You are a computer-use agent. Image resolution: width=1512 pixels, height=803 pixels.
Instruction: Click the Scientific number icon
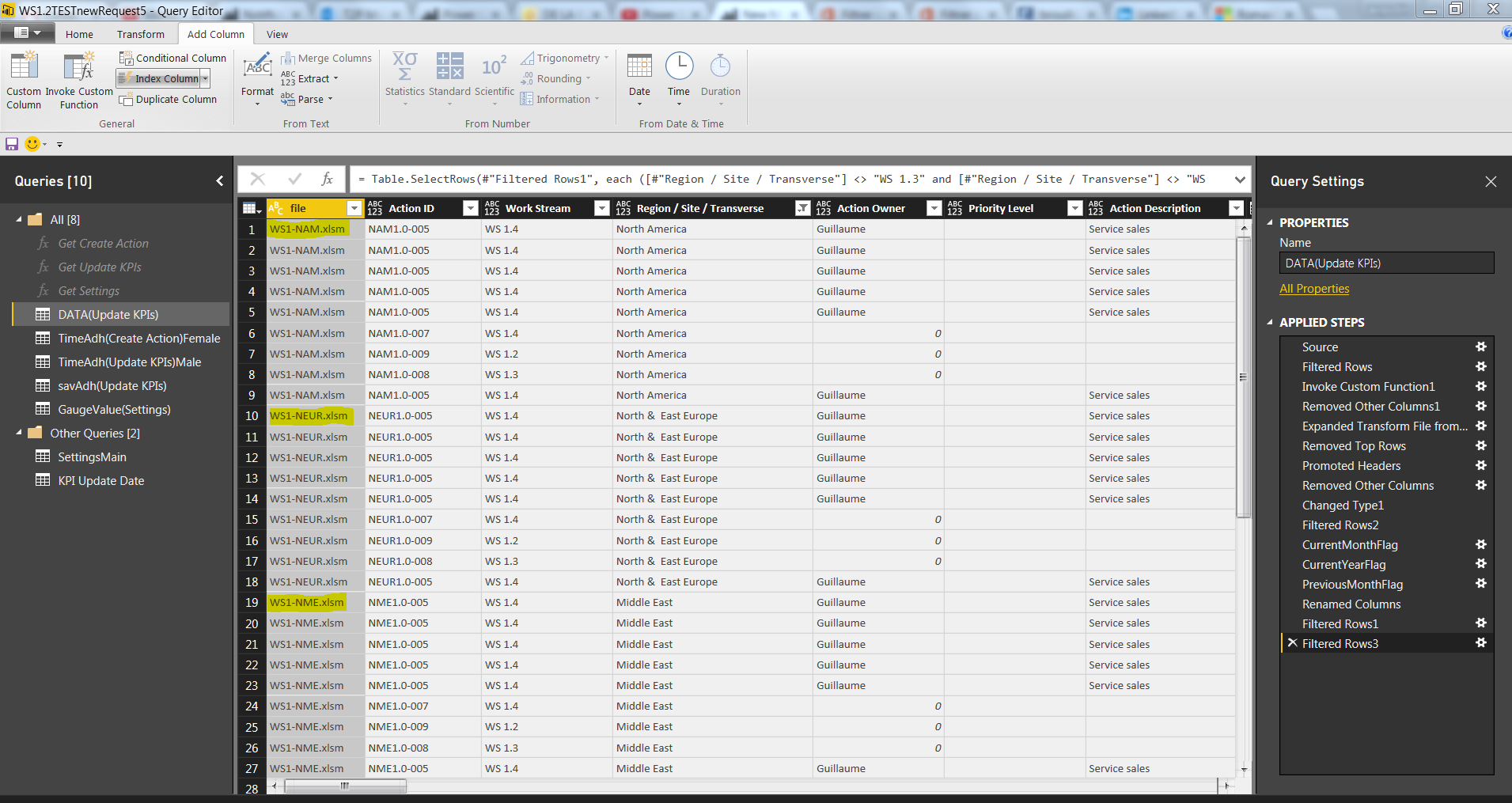(495, 66)
